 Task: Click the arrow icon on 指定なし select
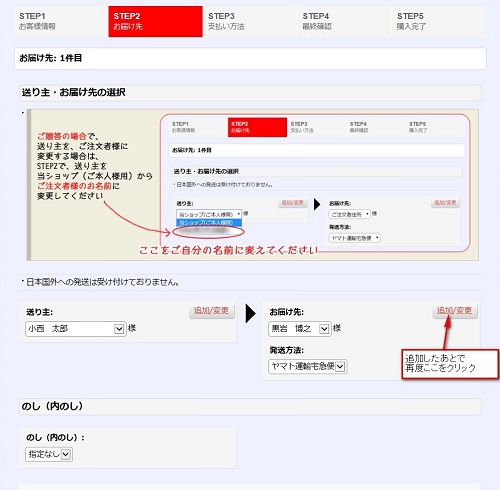pos(66,454)
